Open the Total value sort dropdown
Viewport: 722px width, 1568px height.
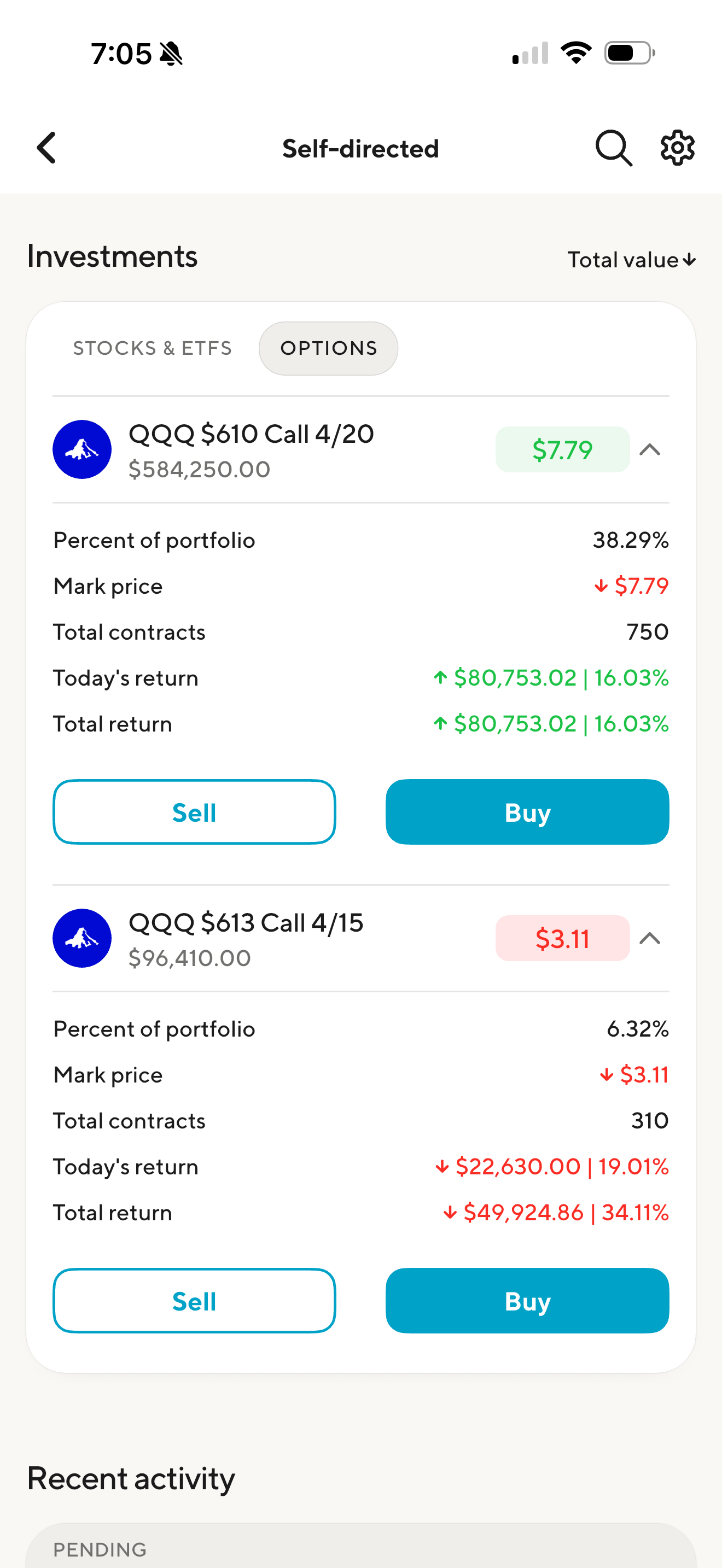point(631,260)
